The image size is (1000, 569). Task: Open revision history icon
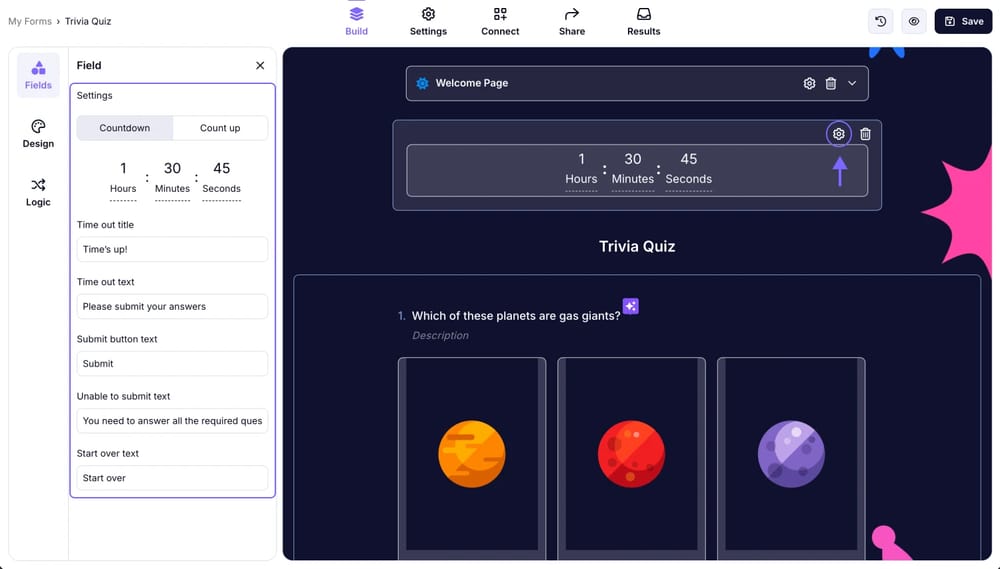881,21
